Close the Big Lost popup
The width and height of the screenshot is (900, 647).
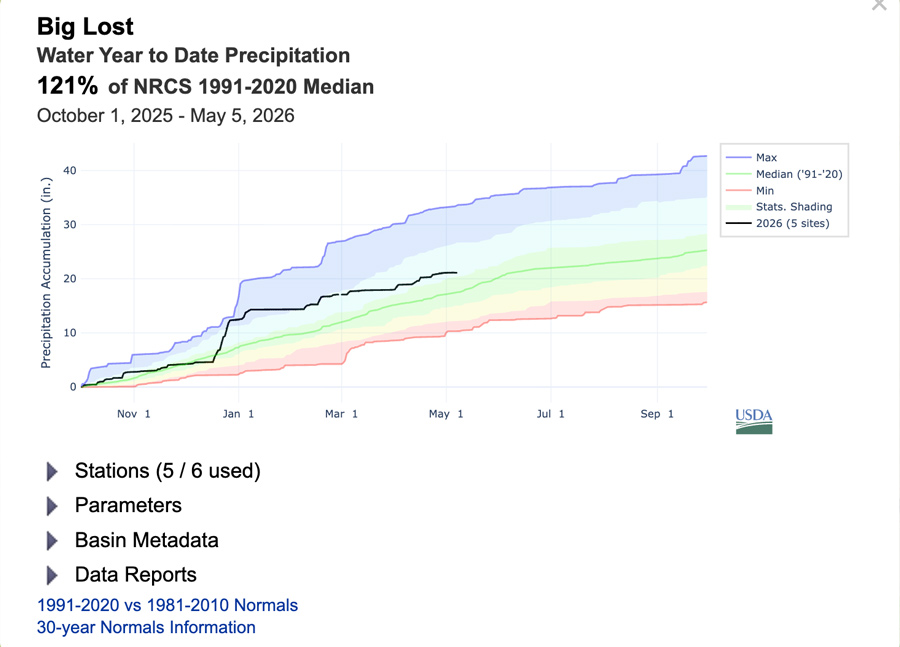click(x=879, y=5)
